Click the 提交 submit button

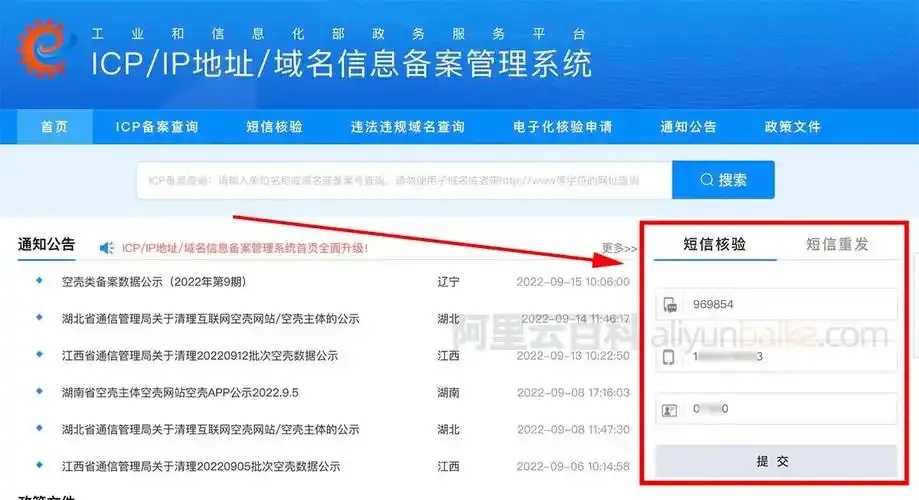coord(775,461)
